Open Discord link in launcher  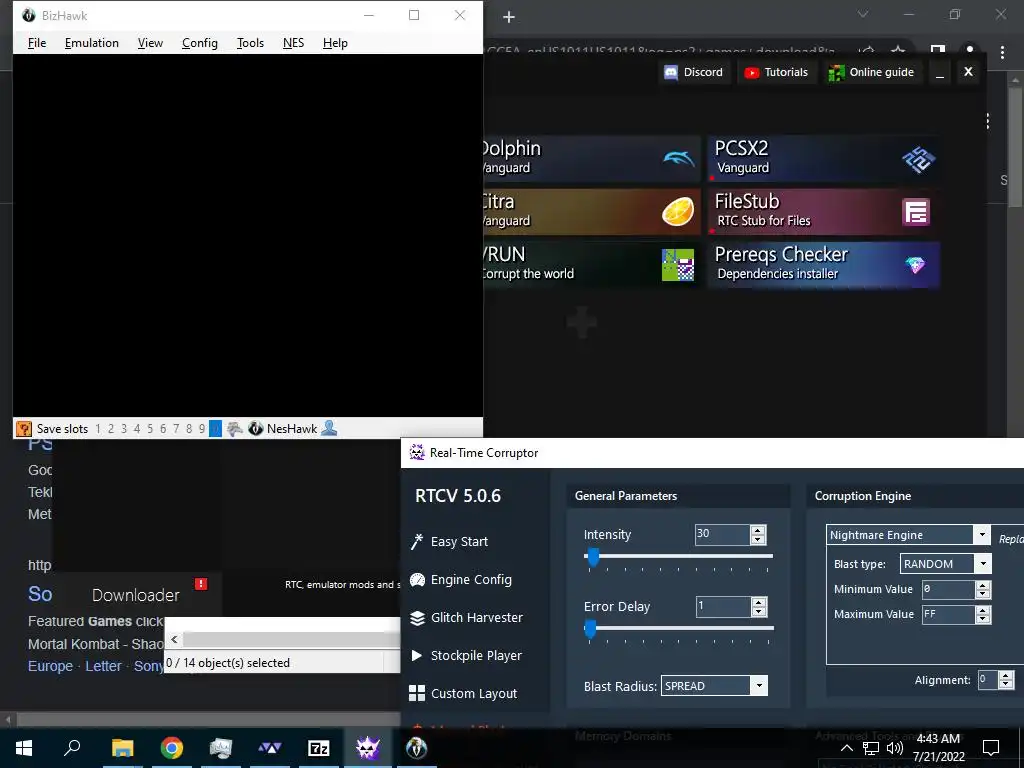coord(694,72)
